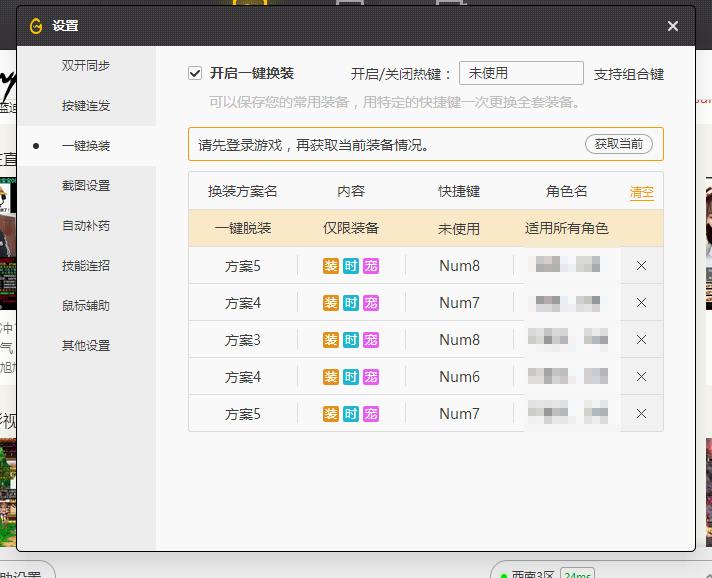Screen dimensions: 712x578
Task: Click the 换装方案名 column header
Action: [x=242, y=191]
